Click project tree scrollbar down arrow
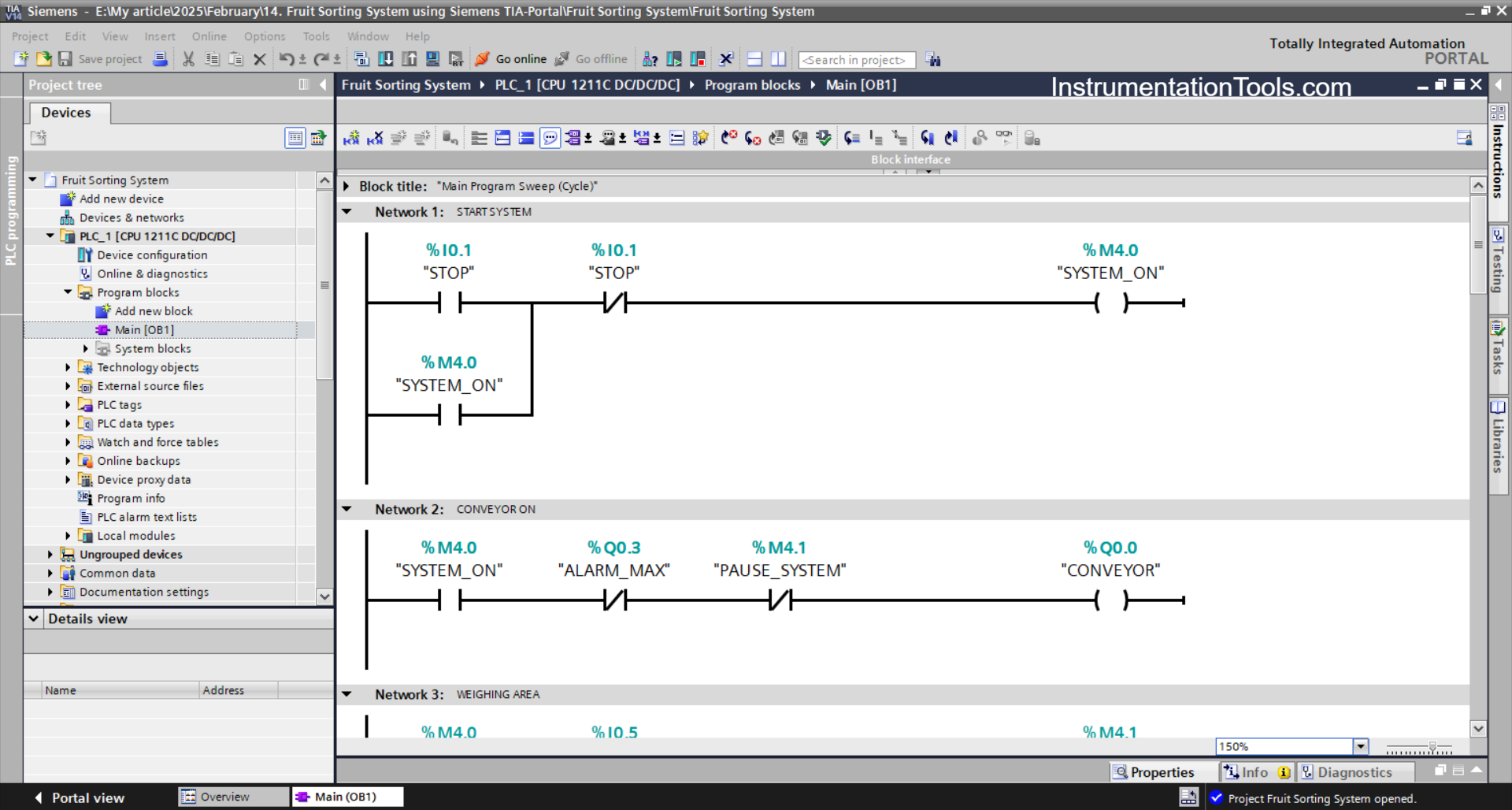Viewport: 1512px width, 810px height. 324,596
